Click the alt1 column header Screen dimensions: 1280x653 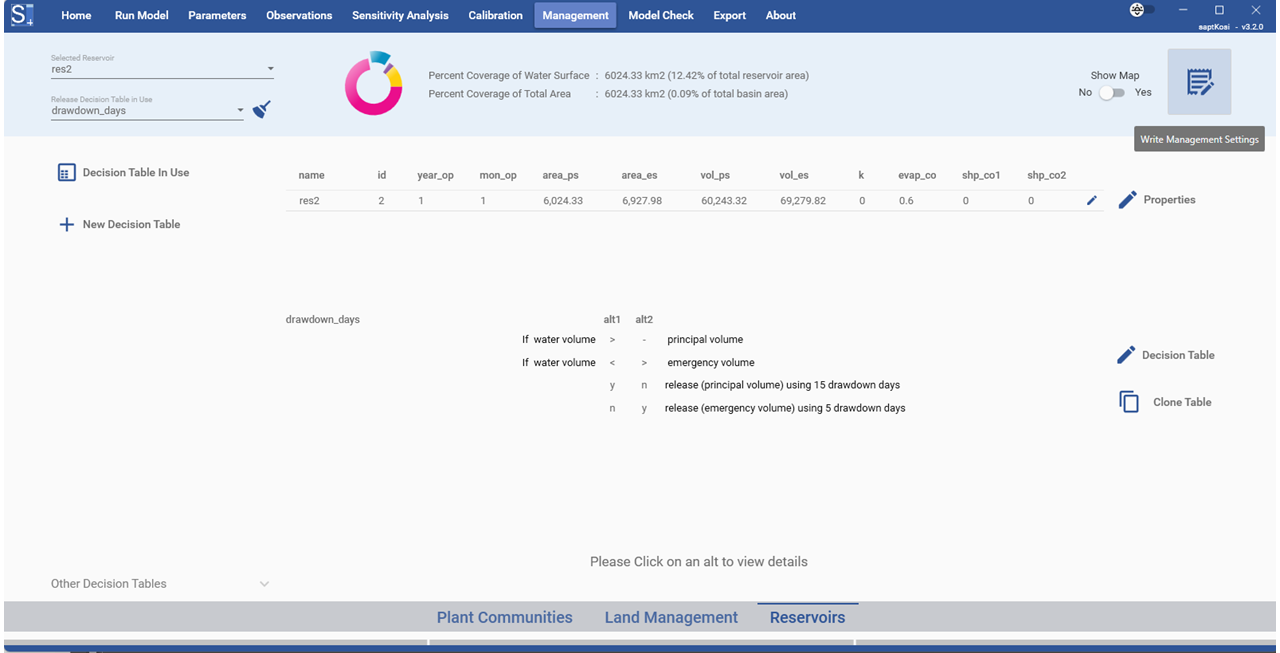(x=612, y=320)
